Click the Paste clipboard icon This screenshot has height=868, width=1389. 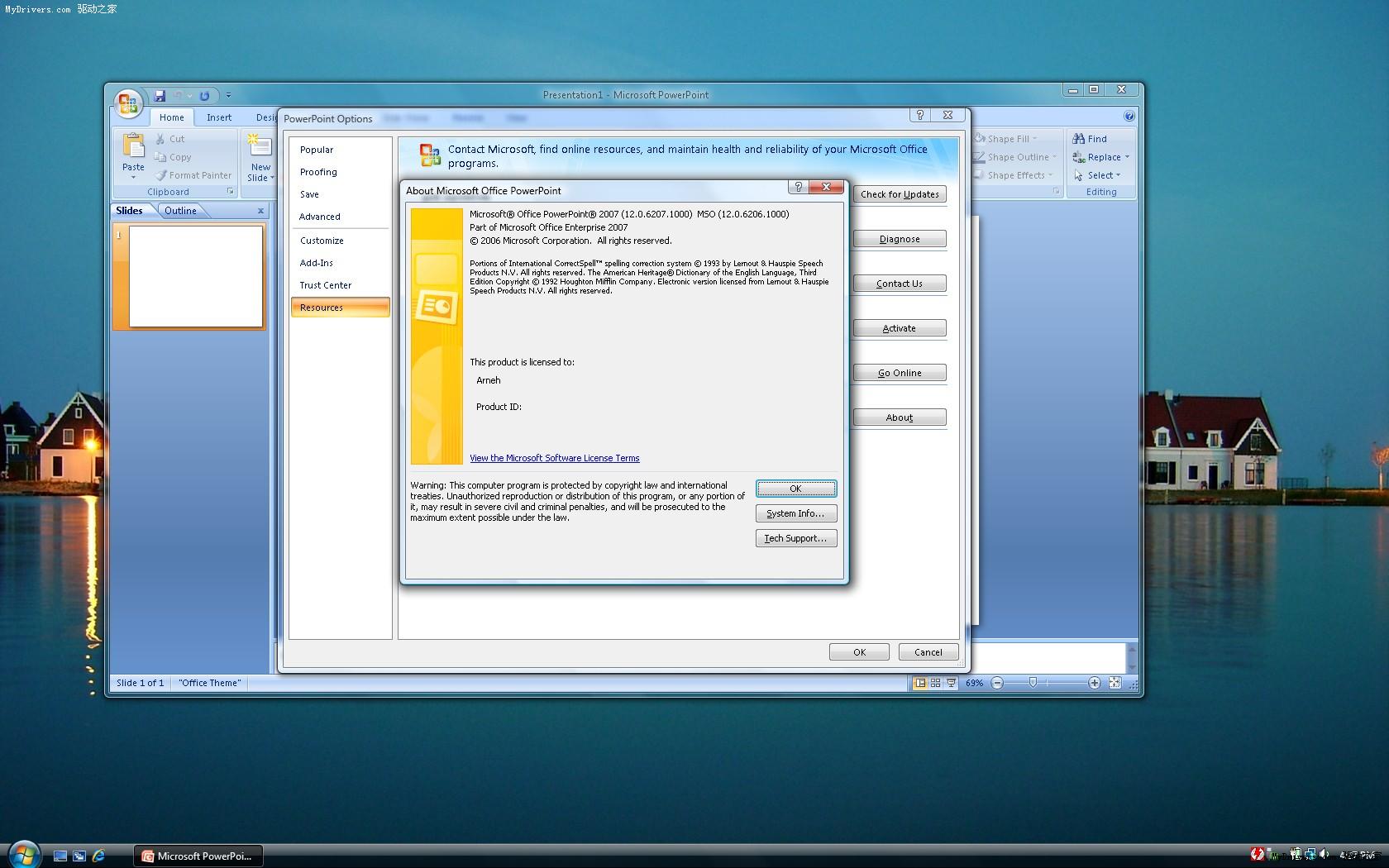click(x=133, y=145)
